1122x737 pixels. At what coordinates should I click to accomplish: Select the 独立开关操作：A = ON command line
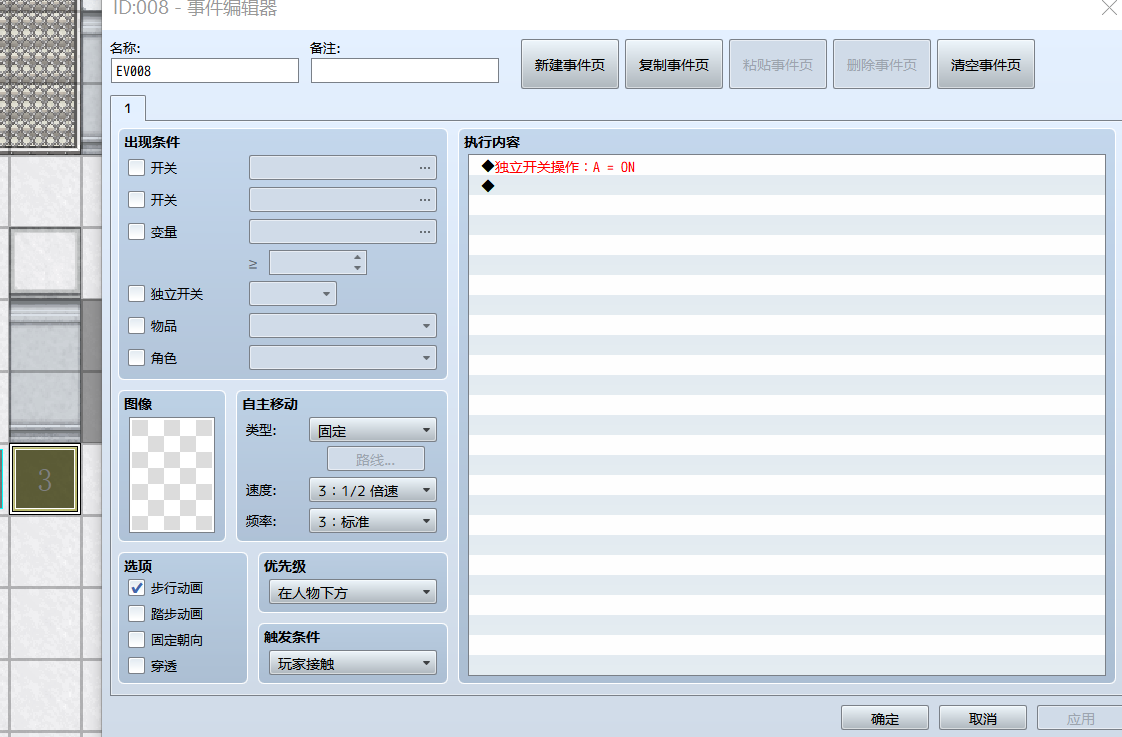coord(787,167)
